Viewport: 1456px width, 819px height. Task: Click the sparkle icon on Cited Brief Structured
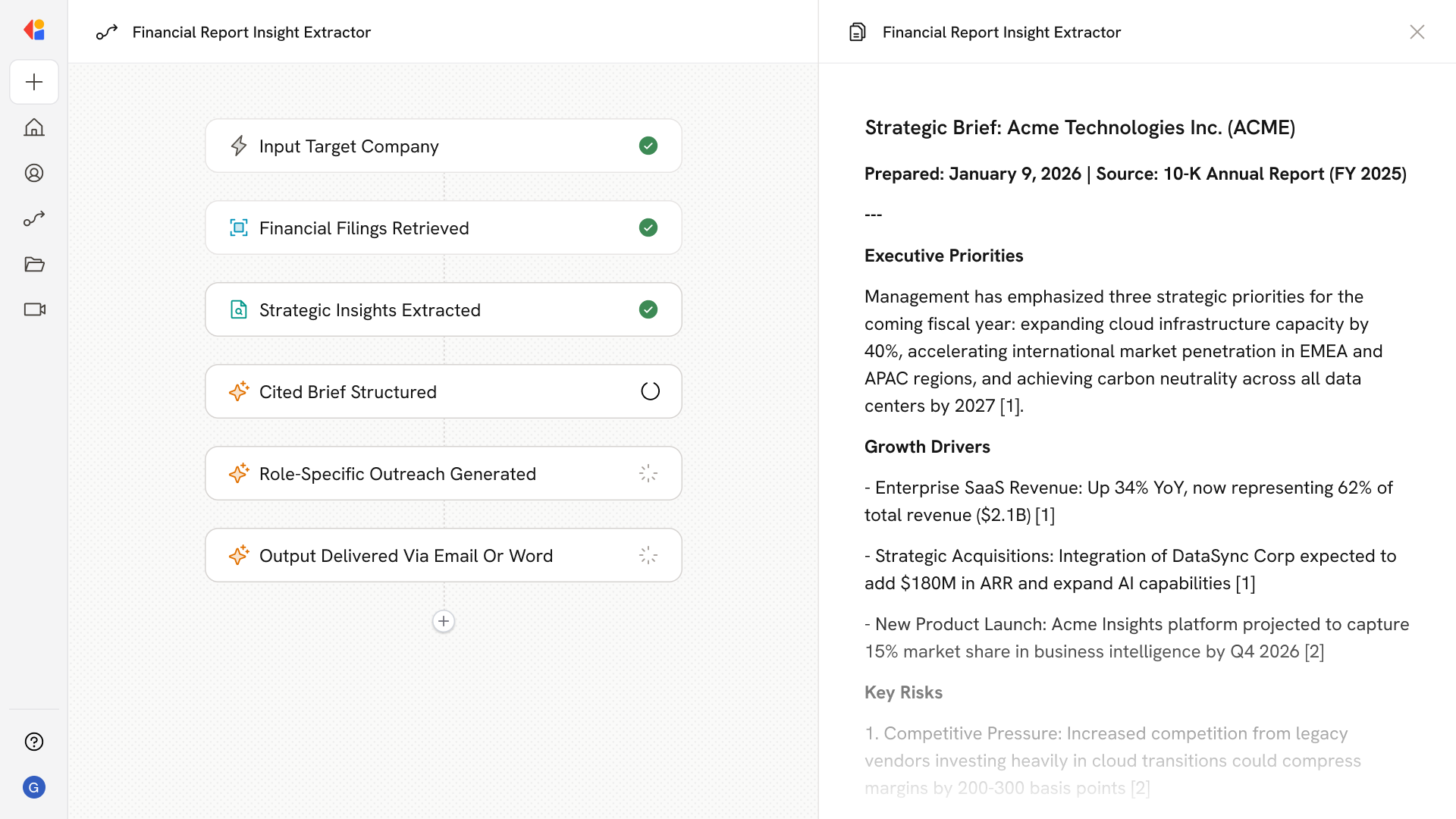pyautogui.click(x=239, y=391)
